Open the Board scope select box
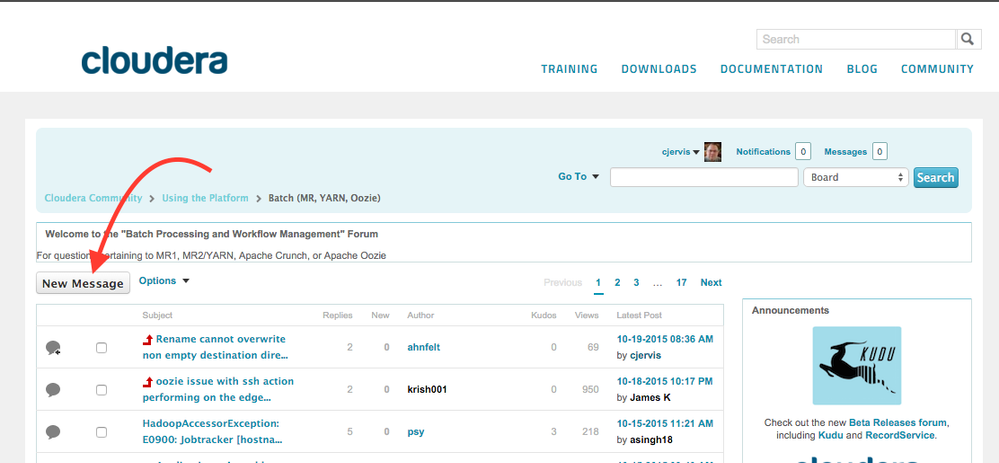Image resolution: width=999 pixels, height=463 pixels. (856, 177)
